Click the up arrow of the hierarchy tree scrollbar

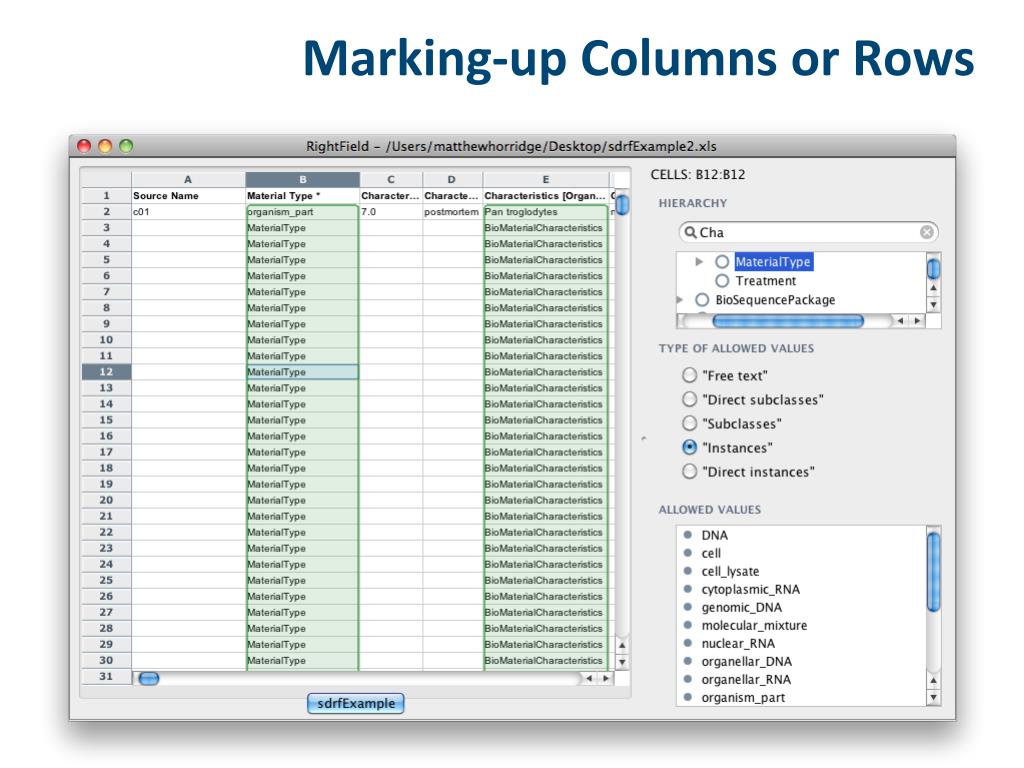pyautogui.click(x=934, y=287)
